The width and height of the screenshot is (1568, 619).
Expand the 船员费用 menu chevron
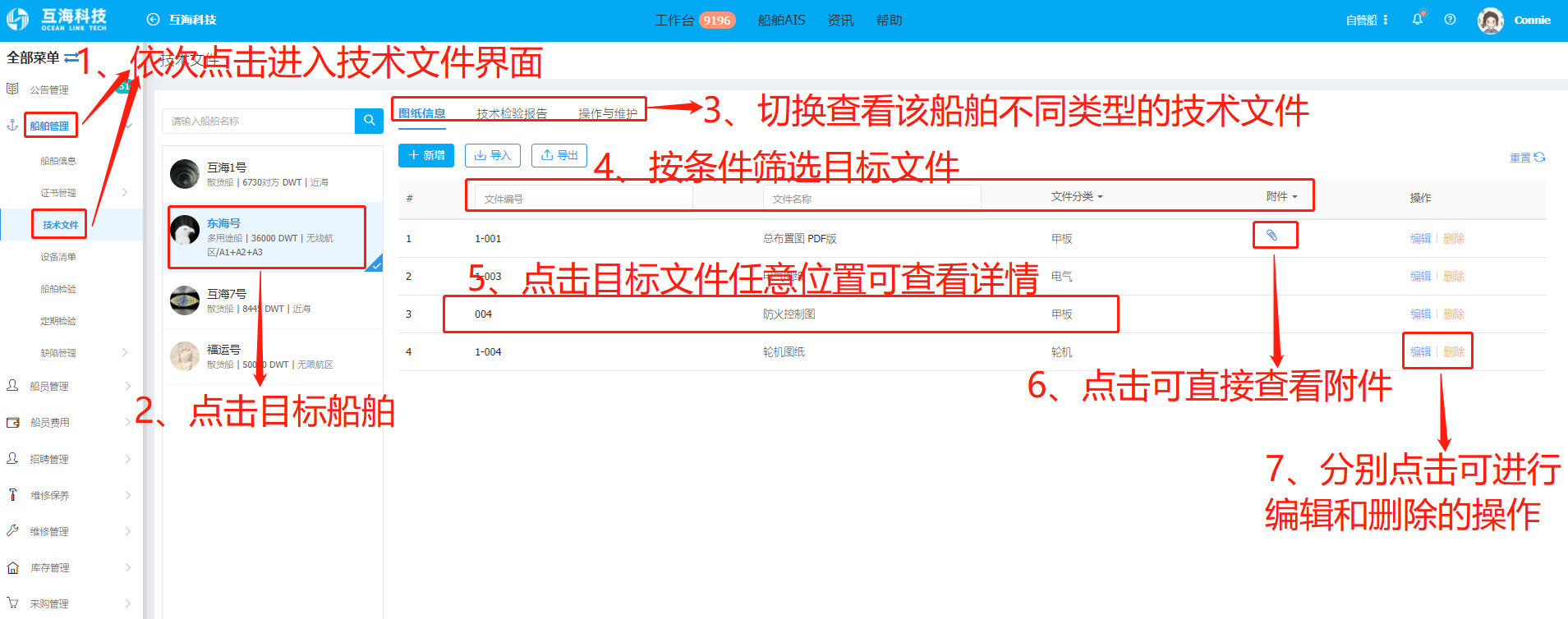[x=127, y=422]
